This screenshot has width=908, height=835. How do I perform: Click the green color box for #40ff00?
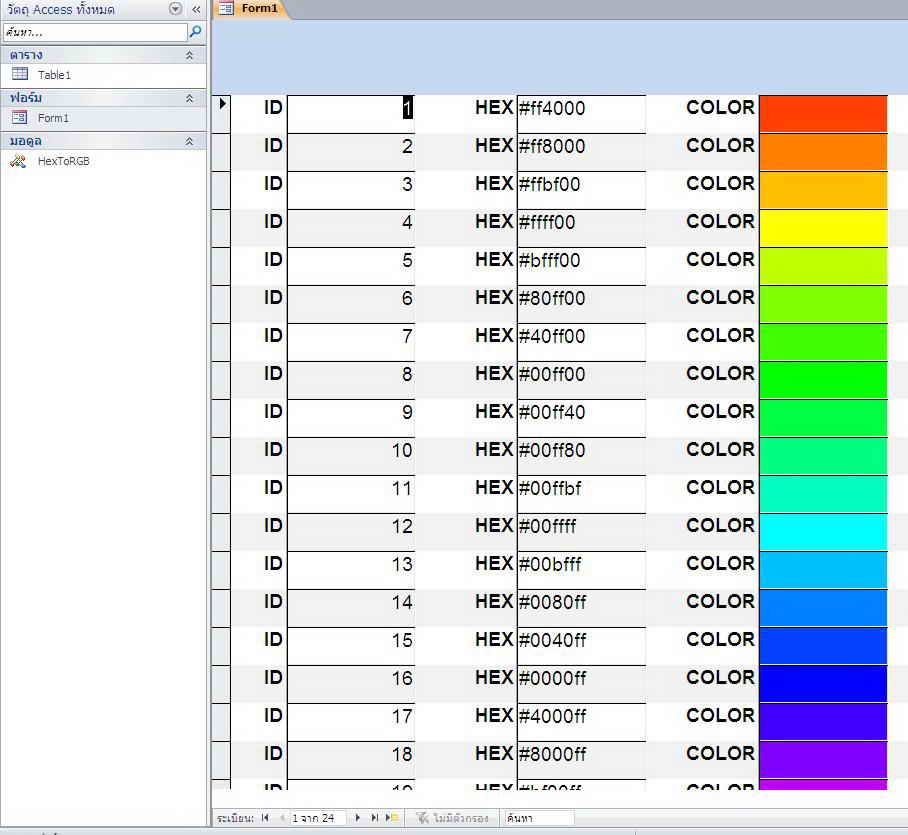pos(823,342)
